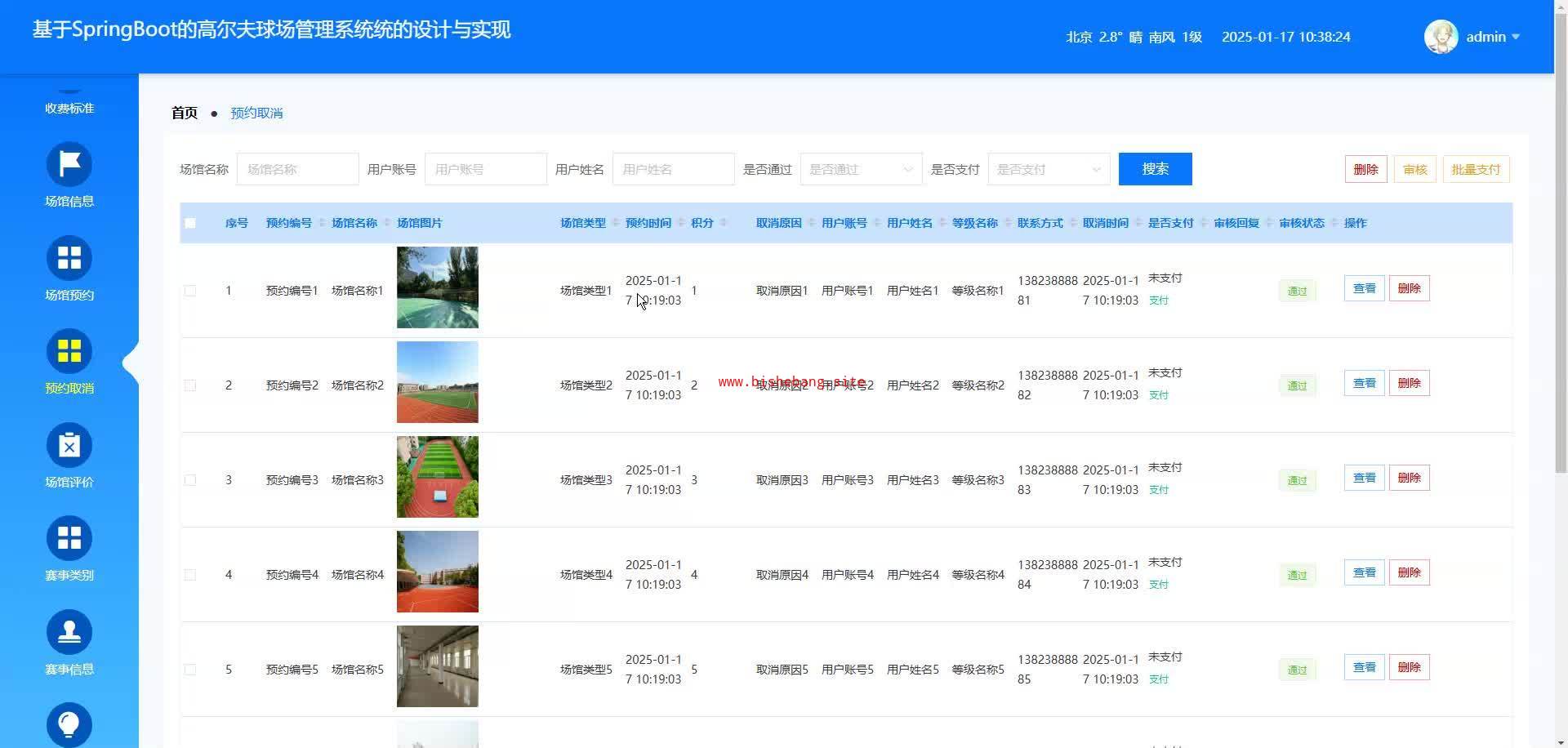Open 赛事信息 stamp icon
This screenshot has width=1568, height=748.
(69, 633)
